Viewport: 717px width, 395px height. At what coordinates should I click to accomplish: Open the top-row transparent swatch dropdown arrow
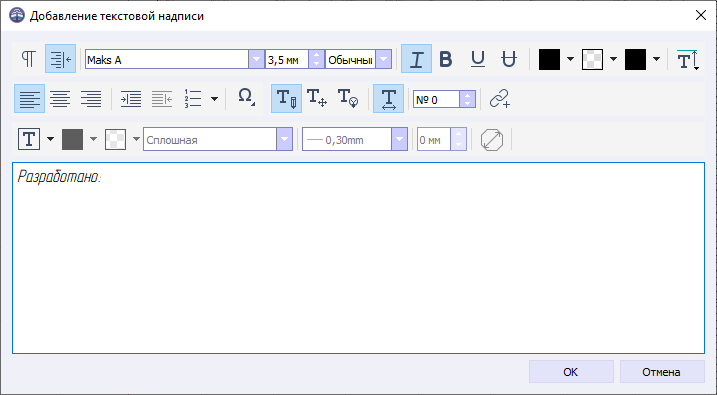pyautogui.click(x=613, y=59)
